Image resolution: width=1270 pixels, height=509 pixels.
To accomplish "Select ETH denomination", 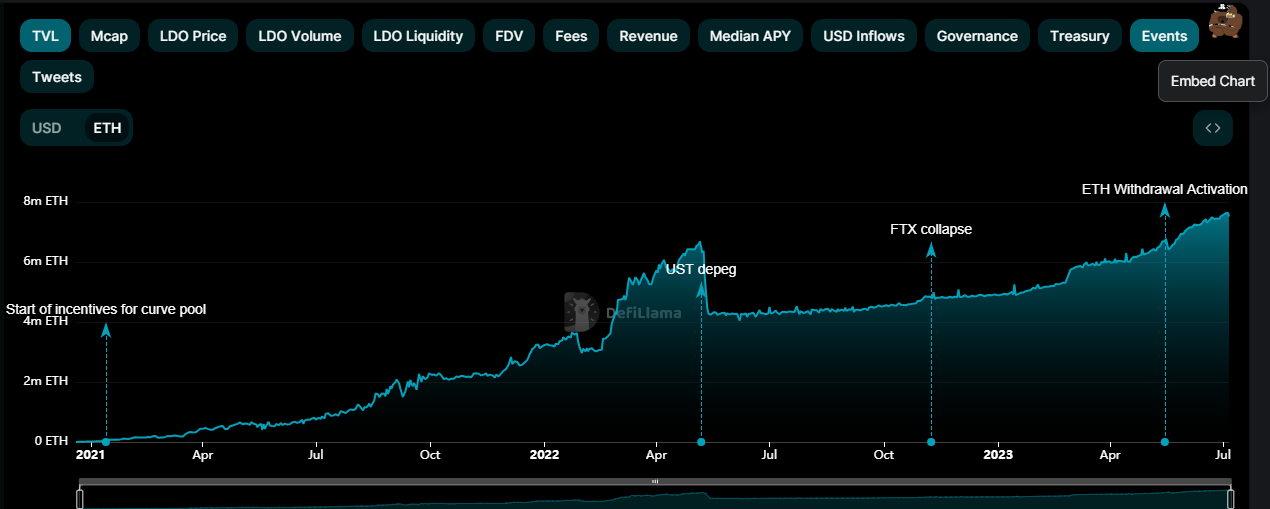I will click(107, 128).
